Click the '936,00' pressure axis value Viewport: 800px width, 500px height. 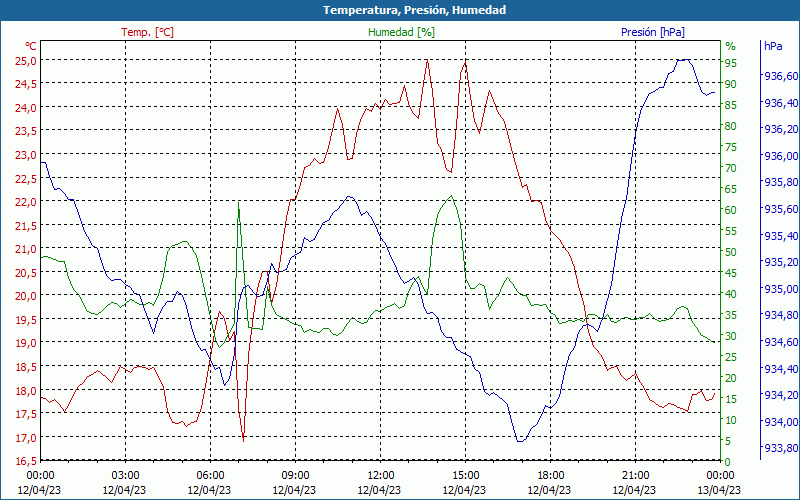click(781, 156)
